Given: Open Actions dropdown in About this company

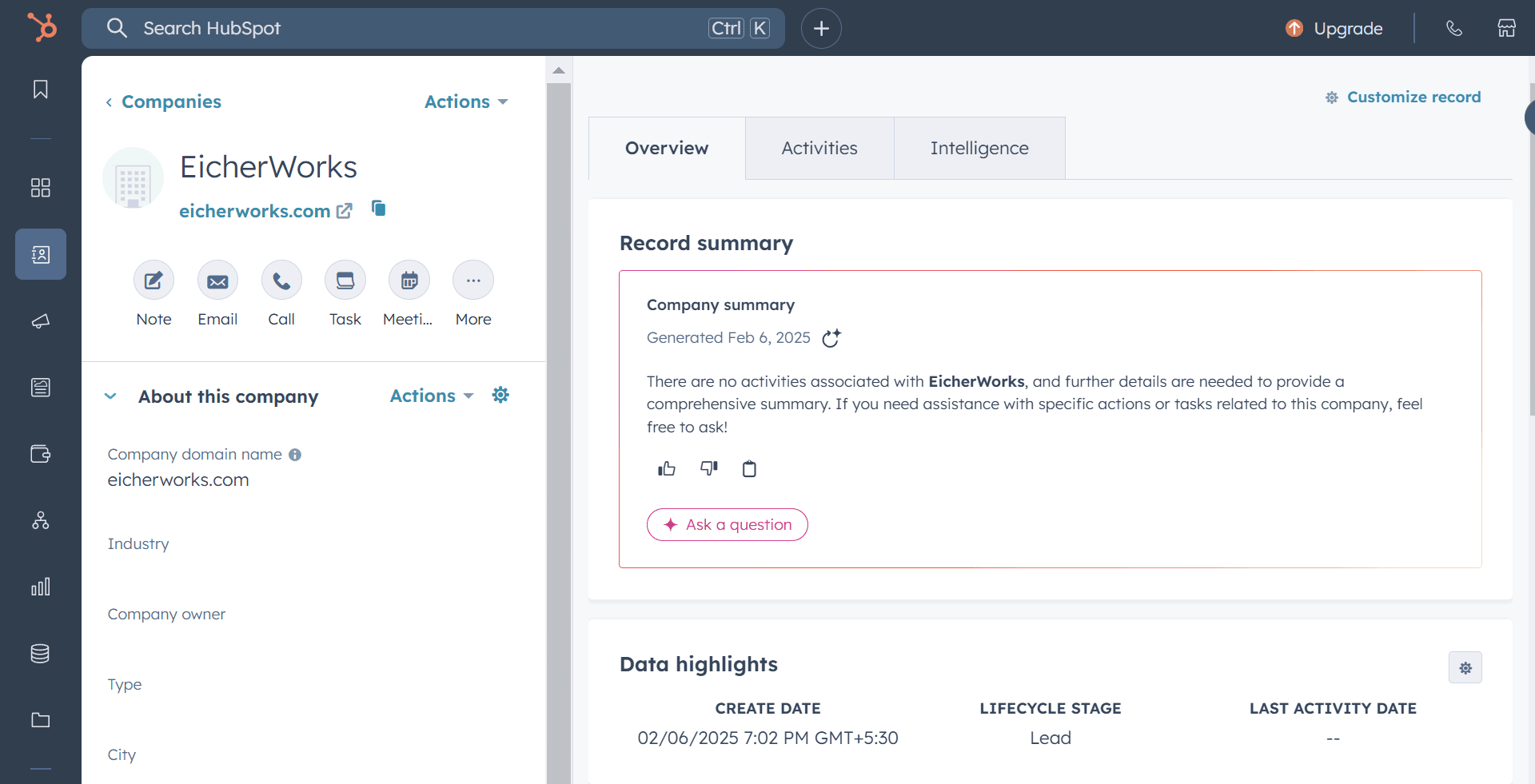Looking at the screenshot, I should [432, 396].
